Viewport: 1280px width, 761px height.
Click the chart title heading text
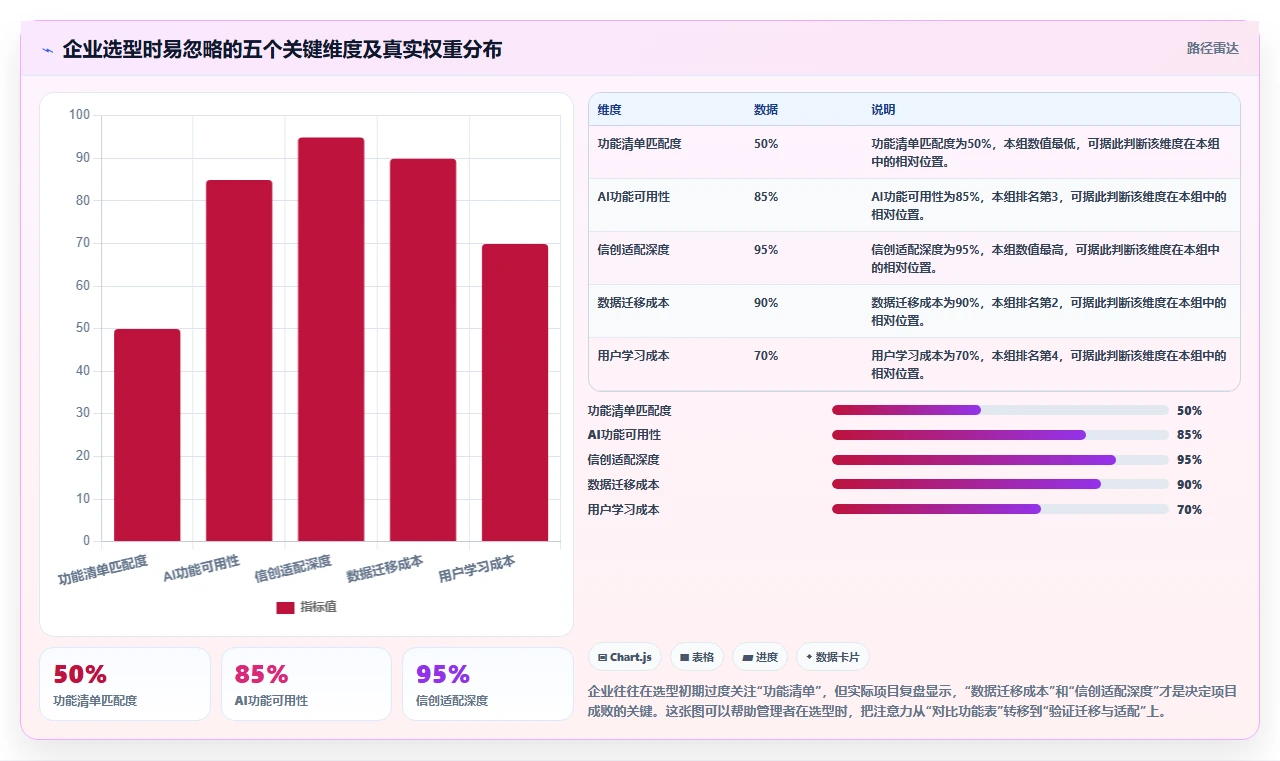click(282, 49)
